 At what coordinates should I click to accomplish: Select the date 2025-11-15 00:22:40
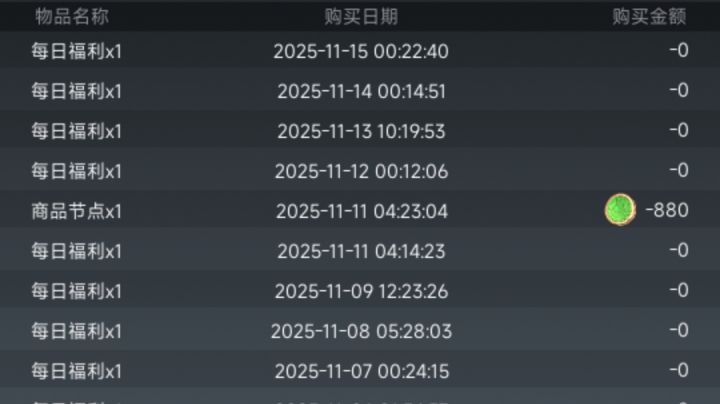pyautogui.click(x=361, y=51)
